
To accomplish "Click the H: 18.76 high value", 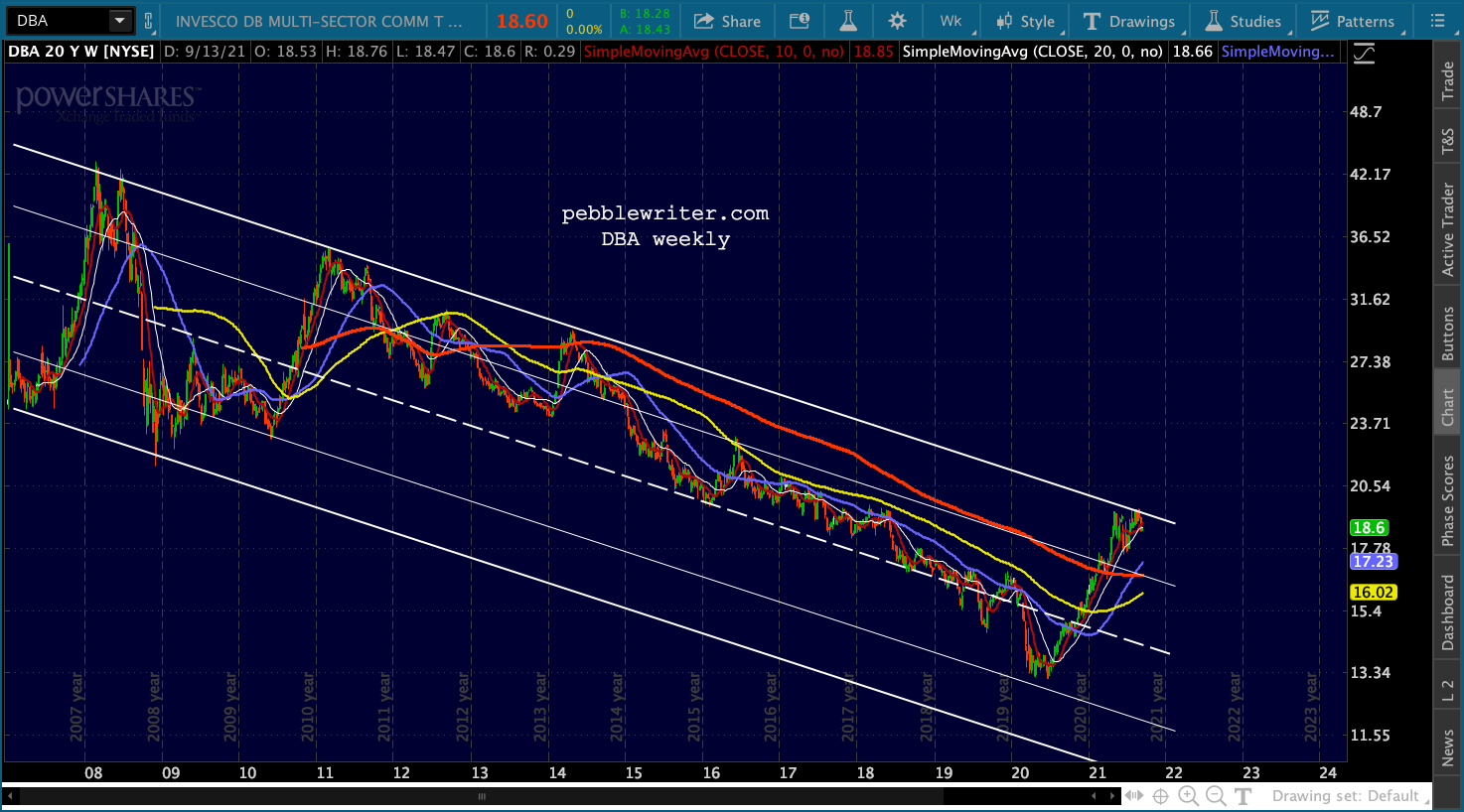I will (x=356, y=51).
